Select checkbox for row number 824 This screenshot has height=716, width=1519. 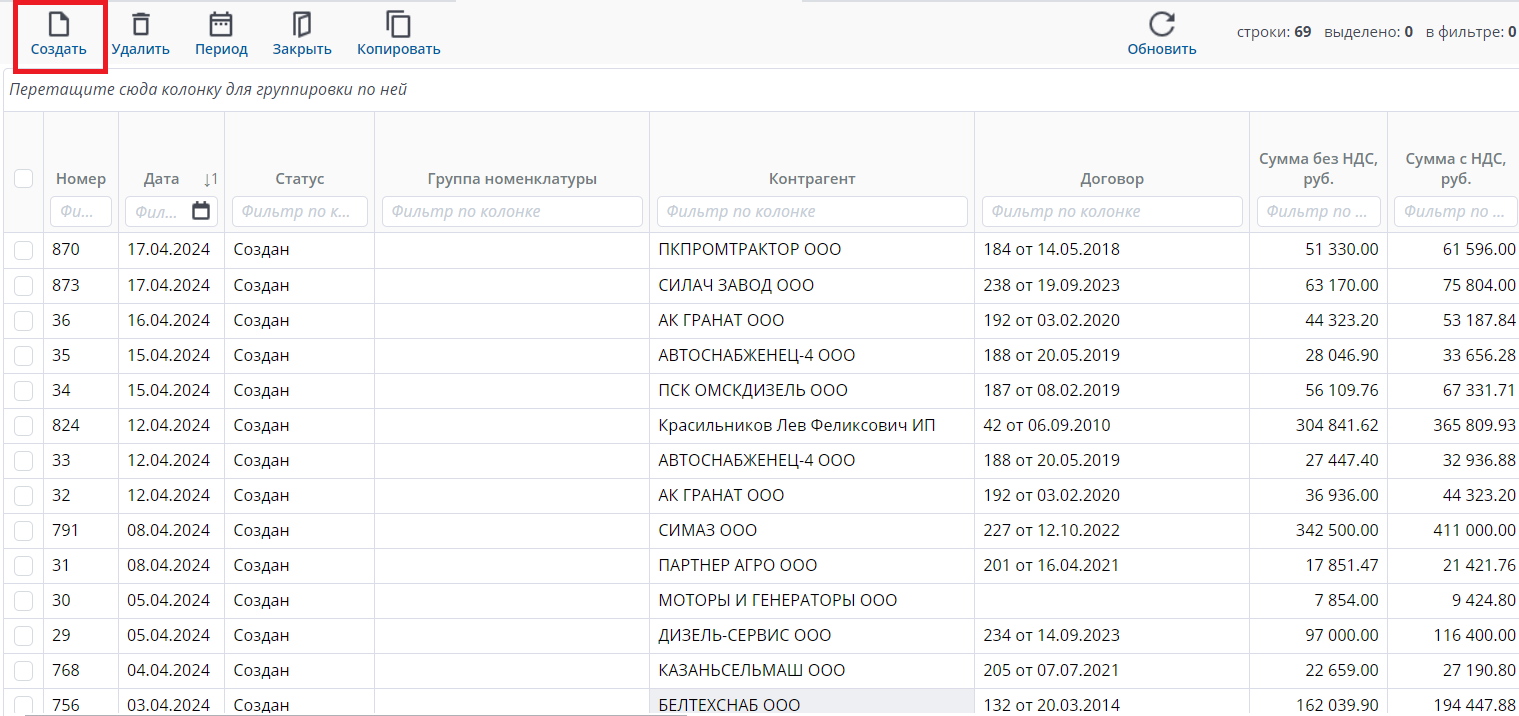click(x=24, y=425)
